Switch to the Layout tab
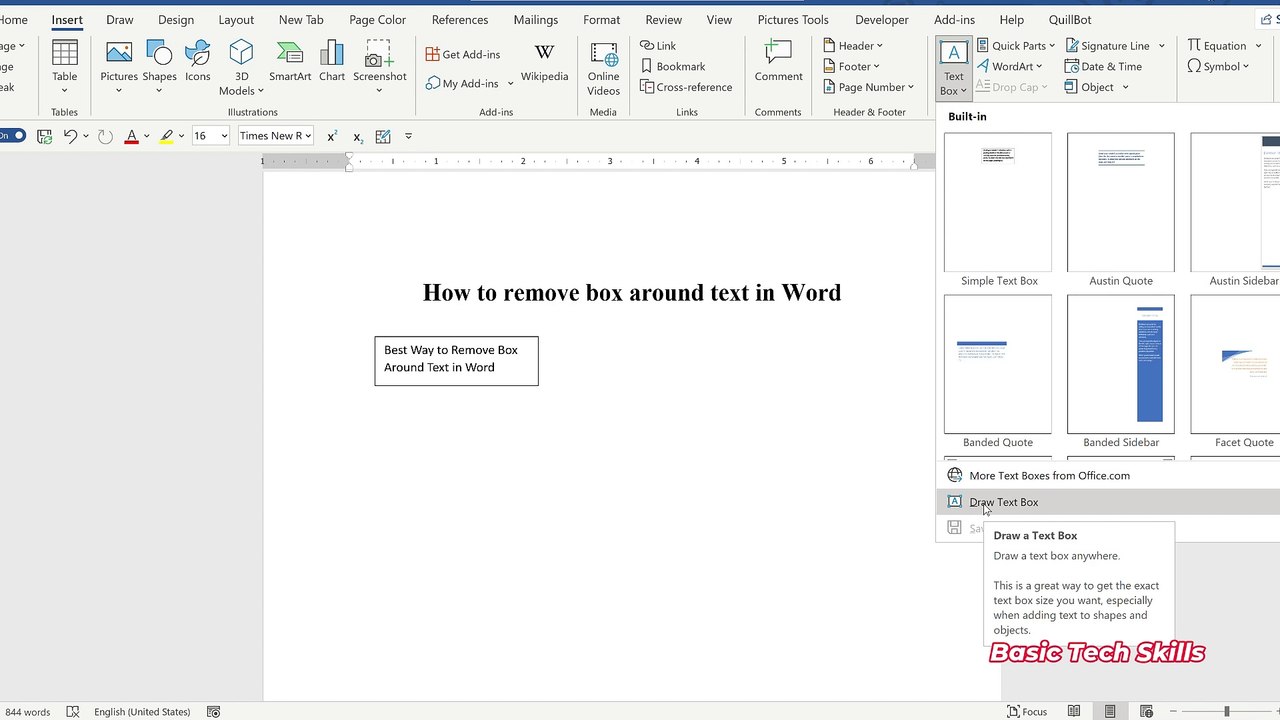1280x720 pixels. pos(236,20)
